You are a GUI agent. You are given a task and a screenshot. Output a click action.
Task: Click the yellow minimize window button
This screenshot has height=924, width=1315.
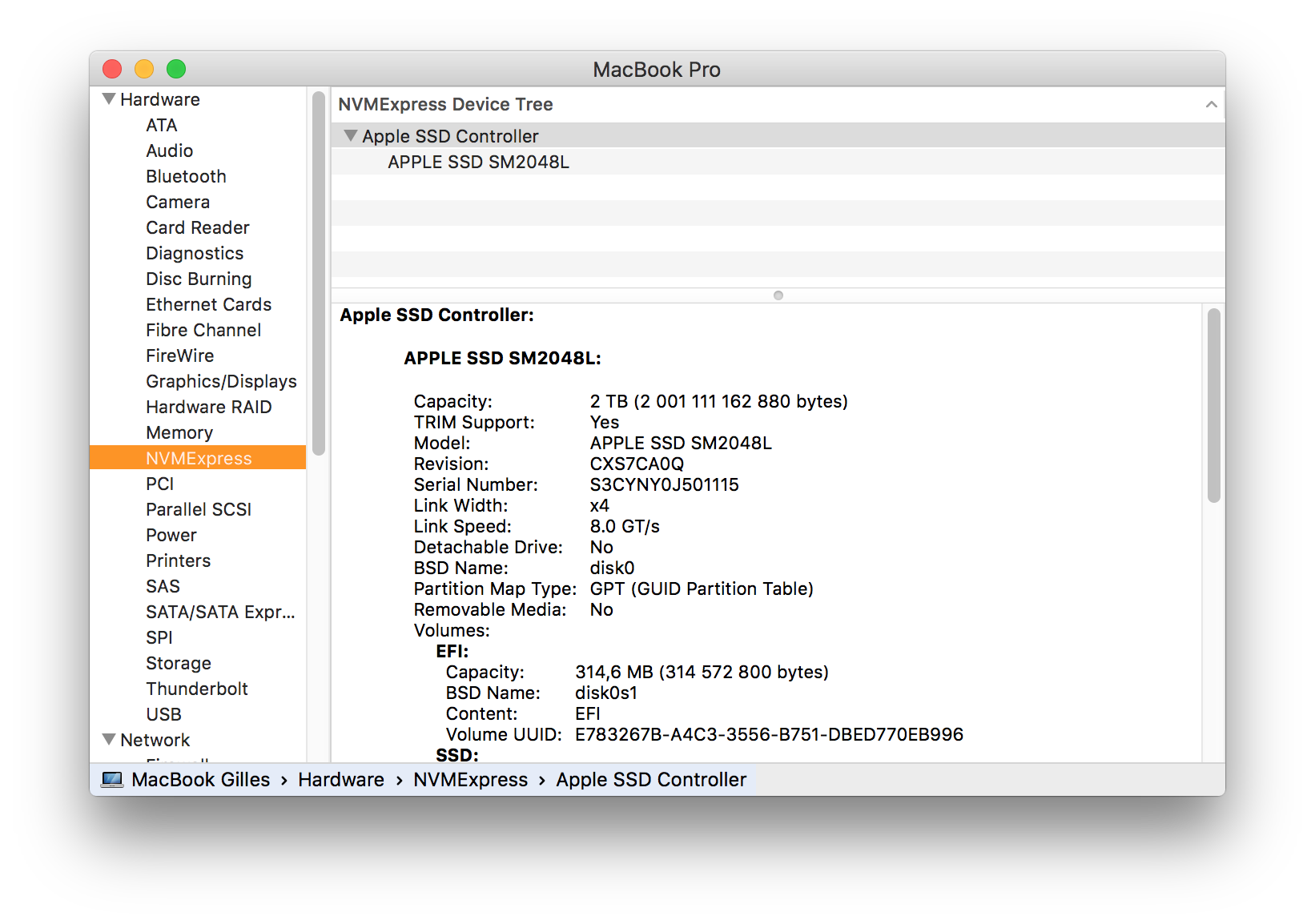[144, 69]
